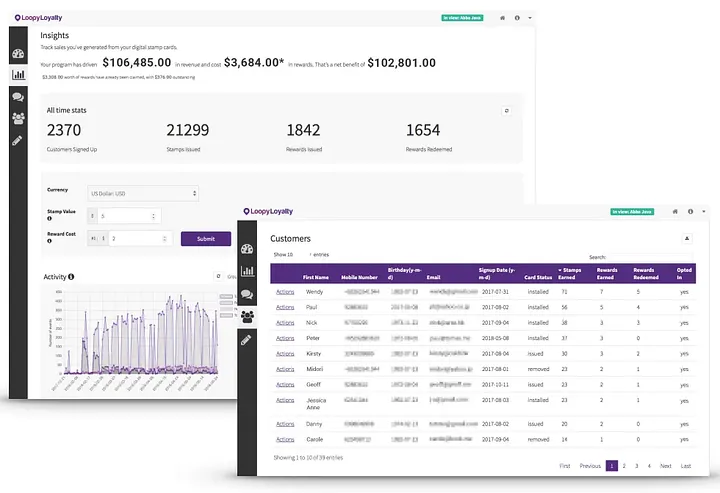Open customers group icon in Insights sidebar

(18, 118)
